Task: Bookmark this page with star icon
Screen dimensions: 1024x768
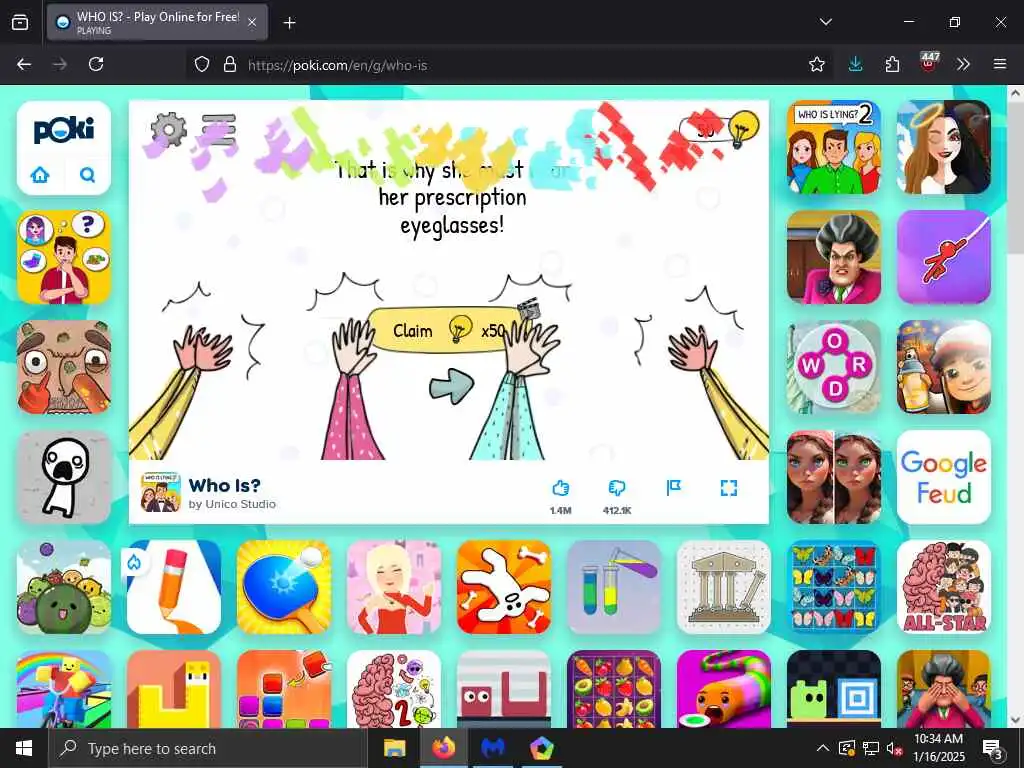Action: pos(816,64)
